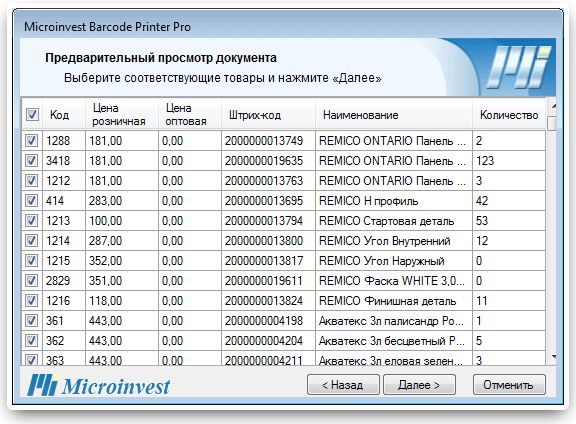Uncheck the row with code 361
Image resolution: width=576 pixels, height=424 pixels.
point(32,321)
